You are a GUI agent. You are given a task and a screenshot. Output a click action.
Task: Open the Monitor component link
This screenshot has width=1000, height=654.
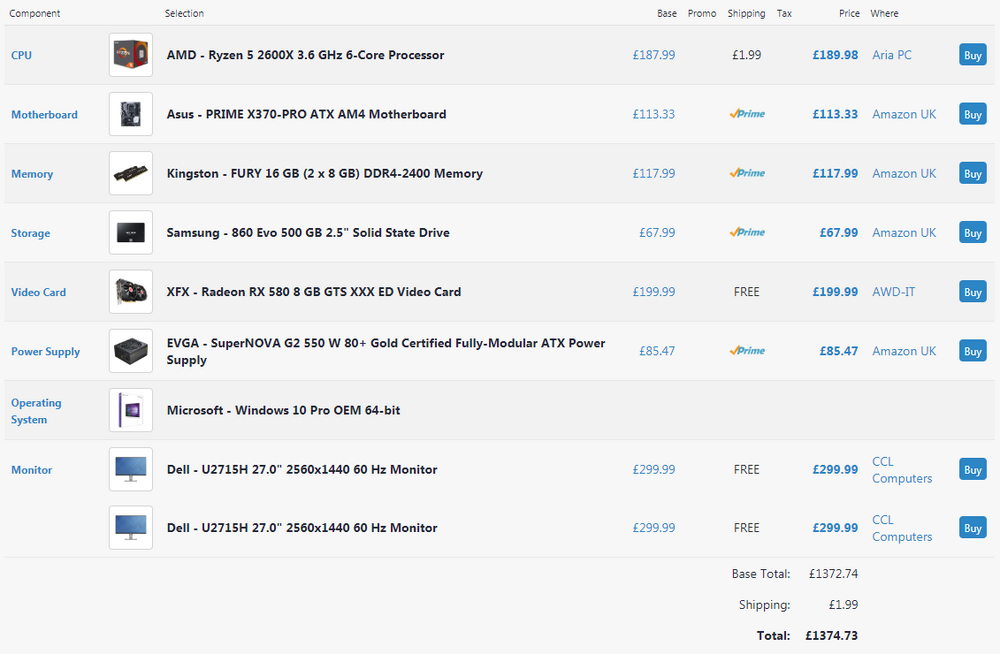click(x=31, y=470)
